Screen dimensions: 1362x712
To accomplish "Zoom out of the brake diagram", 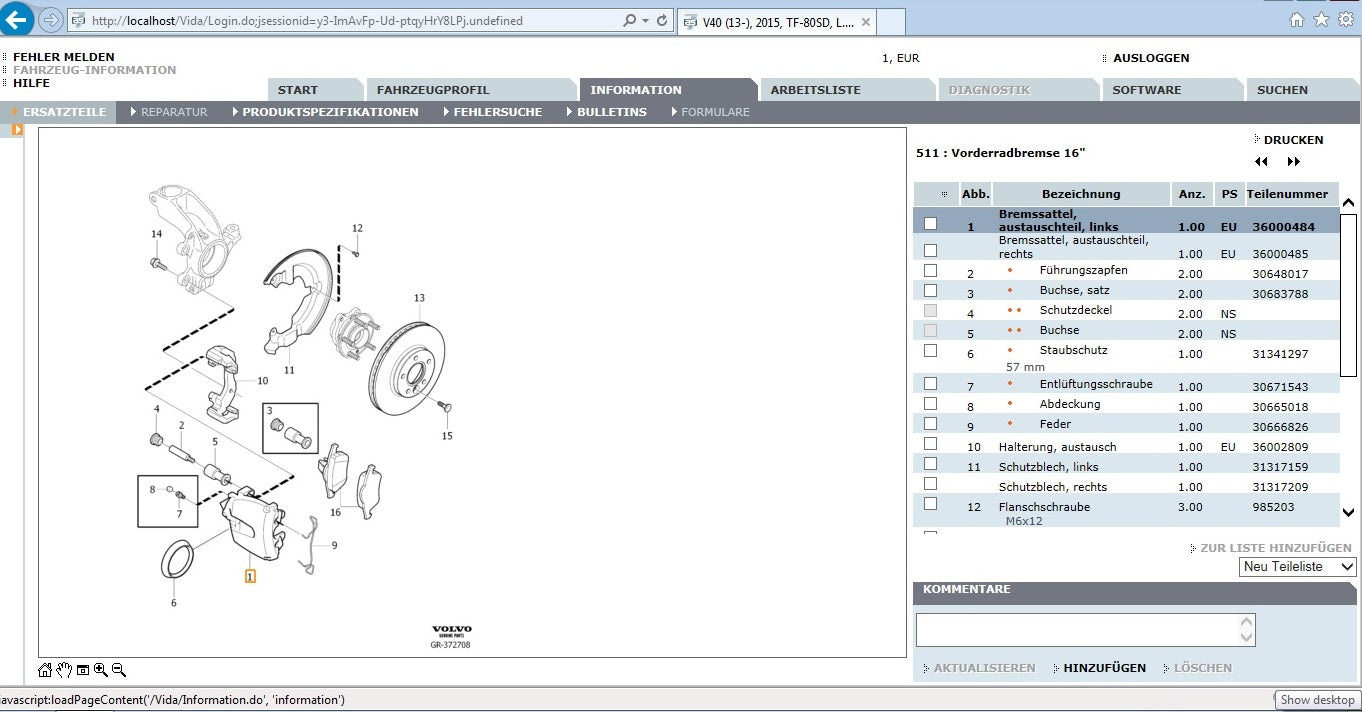I will point(119,670).
